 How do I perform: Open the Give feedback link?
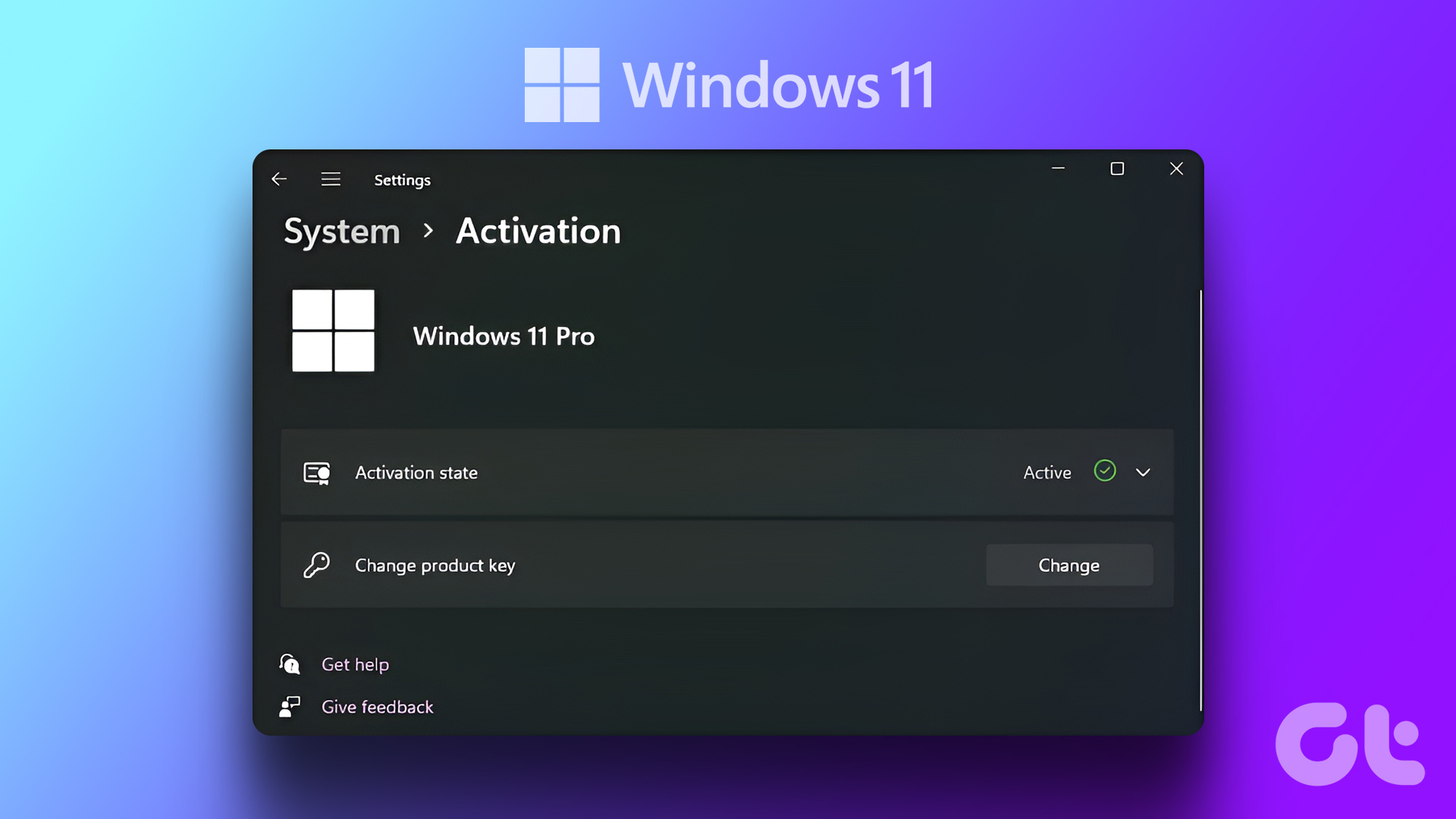[377, 707]
